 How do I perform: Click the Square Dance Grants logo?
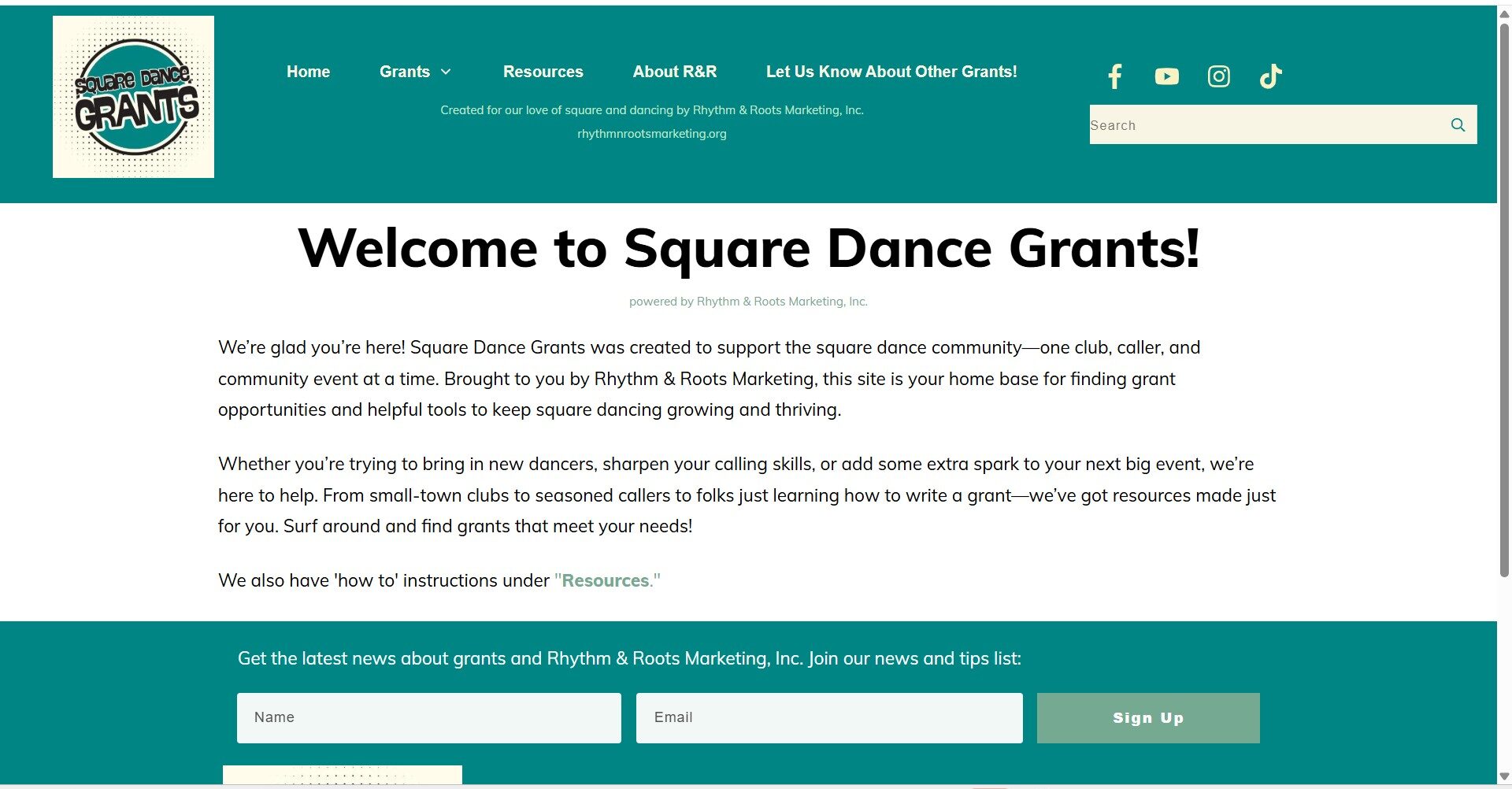tap(133, 97)
